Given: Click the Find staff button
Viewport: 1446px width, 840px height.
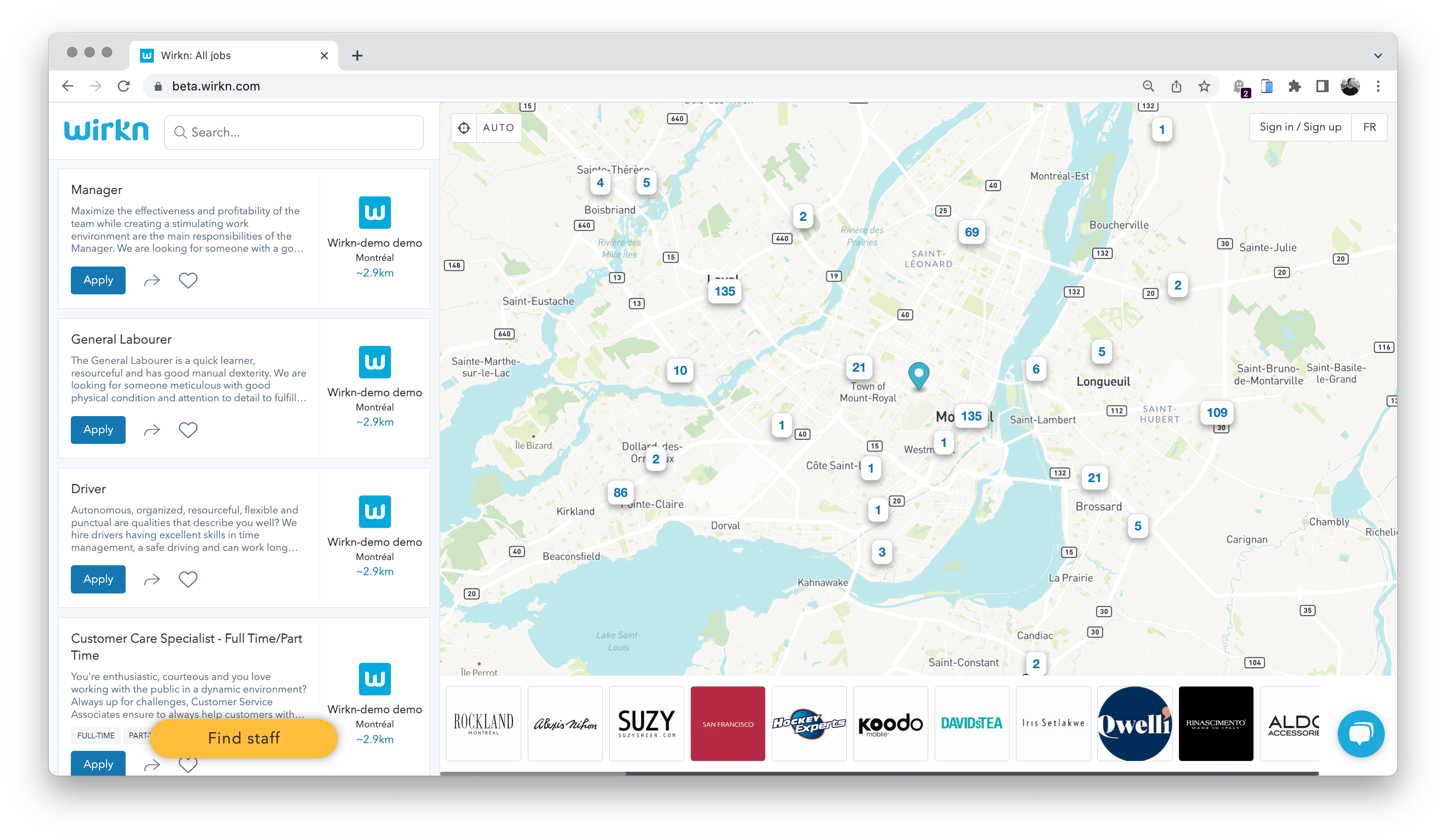Looking at the screenshot, I should [244, 738].
